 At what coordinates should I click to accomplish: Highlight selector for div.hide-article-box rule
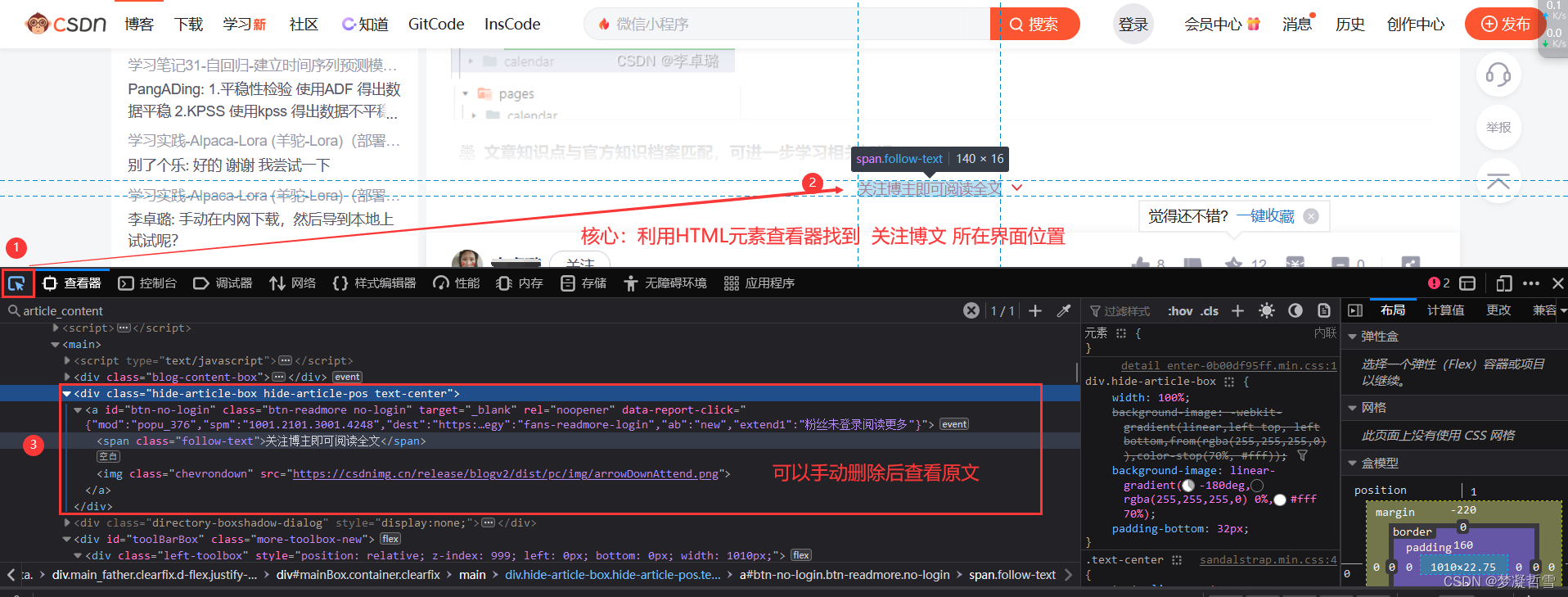point(1229,382)
